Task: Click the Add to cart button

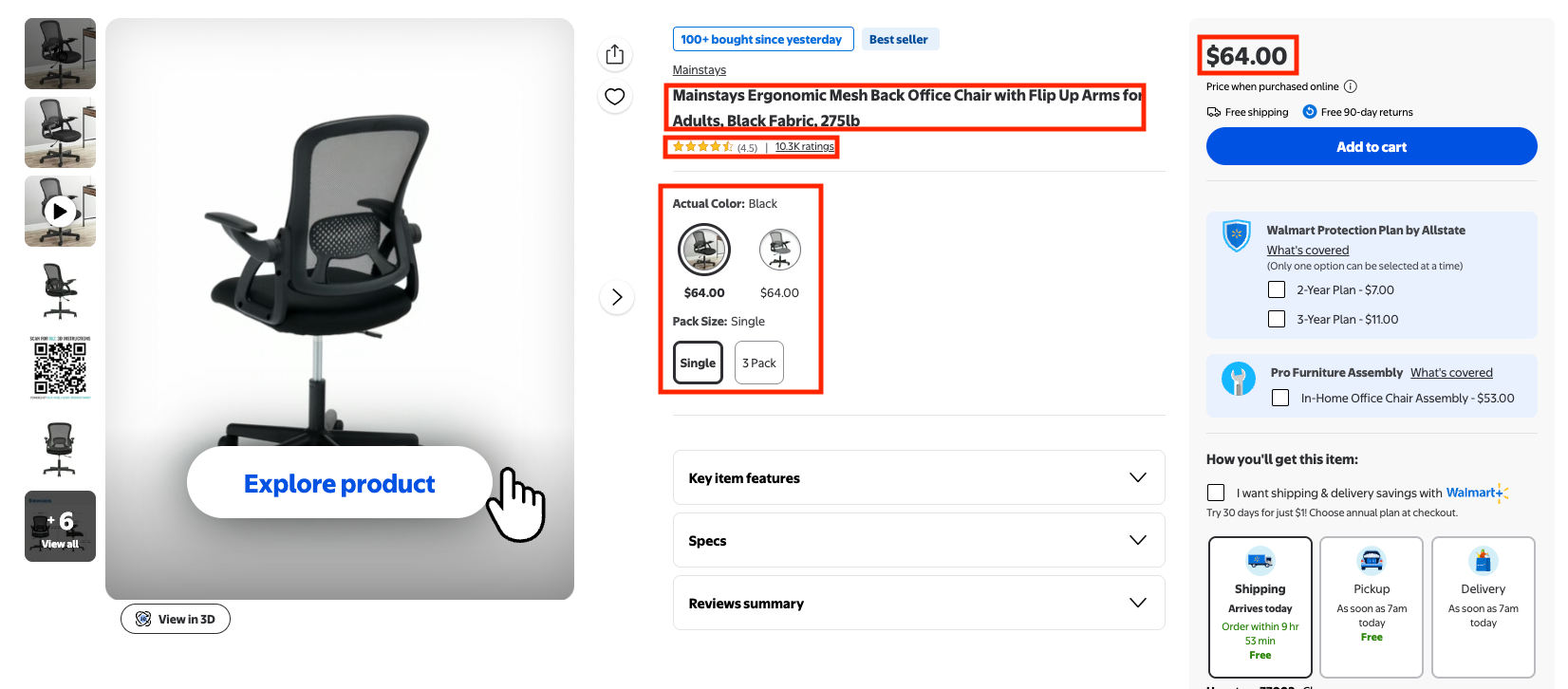Action: tap(1372, 146)
